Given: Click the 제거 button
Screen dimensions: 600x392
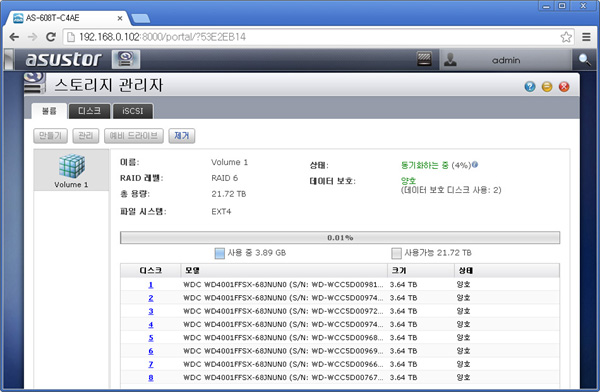Looking at the screenshot, I should tap(182, 136).
